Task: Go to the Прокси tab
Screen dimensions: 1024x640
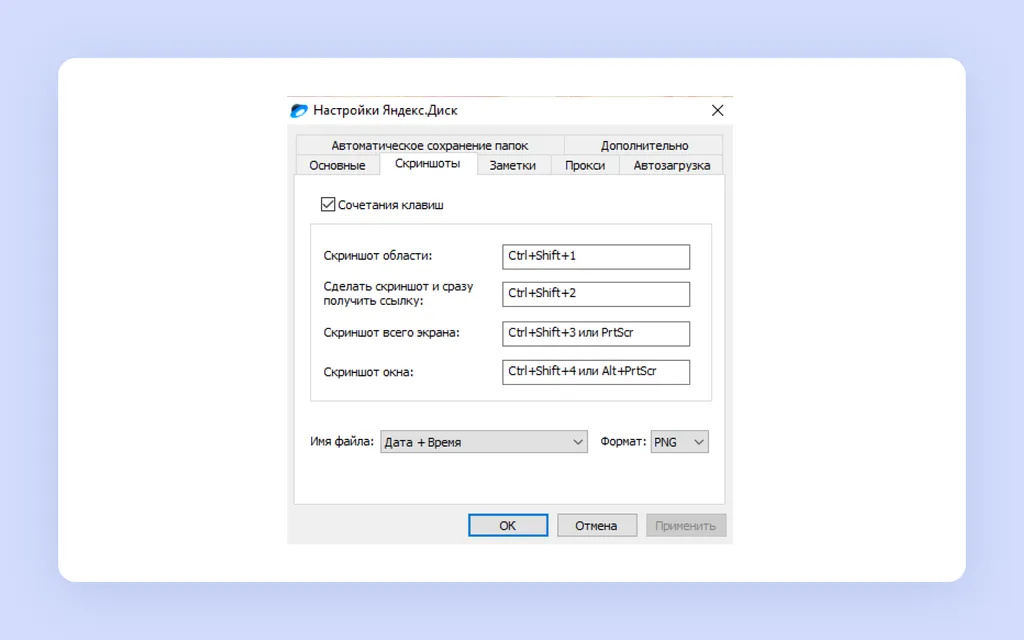Action: point(584,165)
